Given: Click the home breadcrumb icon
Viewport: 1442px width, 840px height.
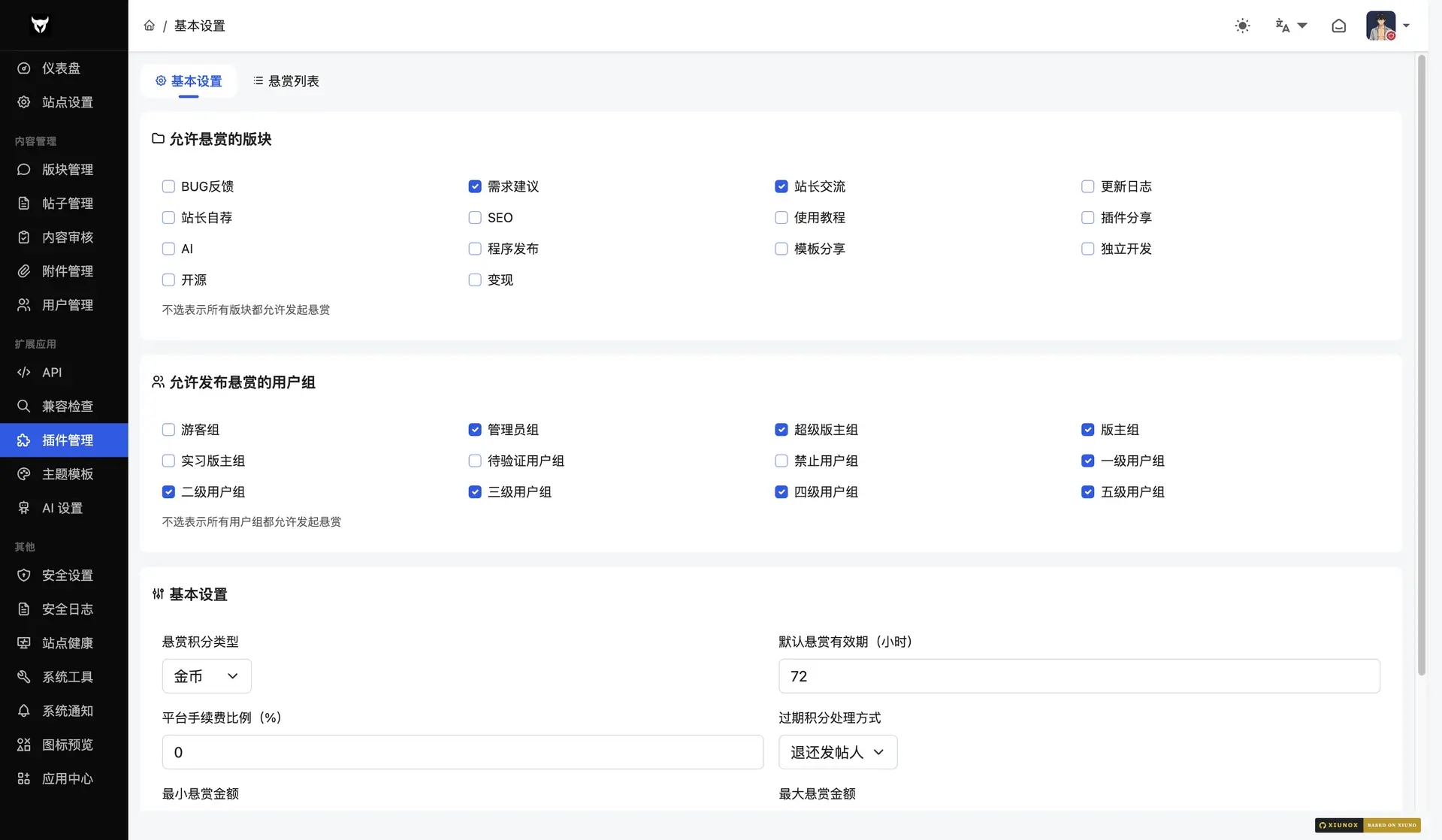Looking at the screenshot, I should pyautogui.click(x=150, y=26).
